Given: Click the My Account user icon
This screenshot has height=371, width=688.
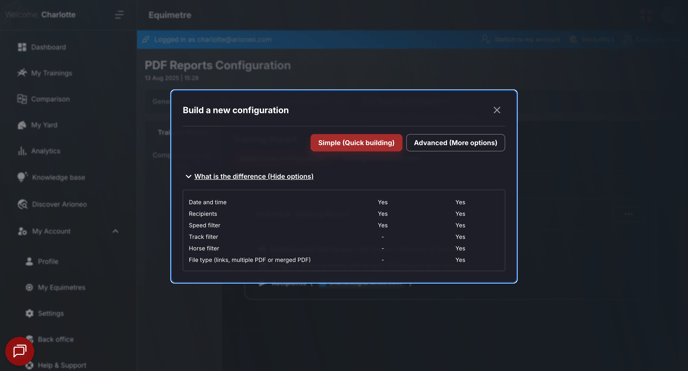Looking at the screenshot, I should (22, 231).
